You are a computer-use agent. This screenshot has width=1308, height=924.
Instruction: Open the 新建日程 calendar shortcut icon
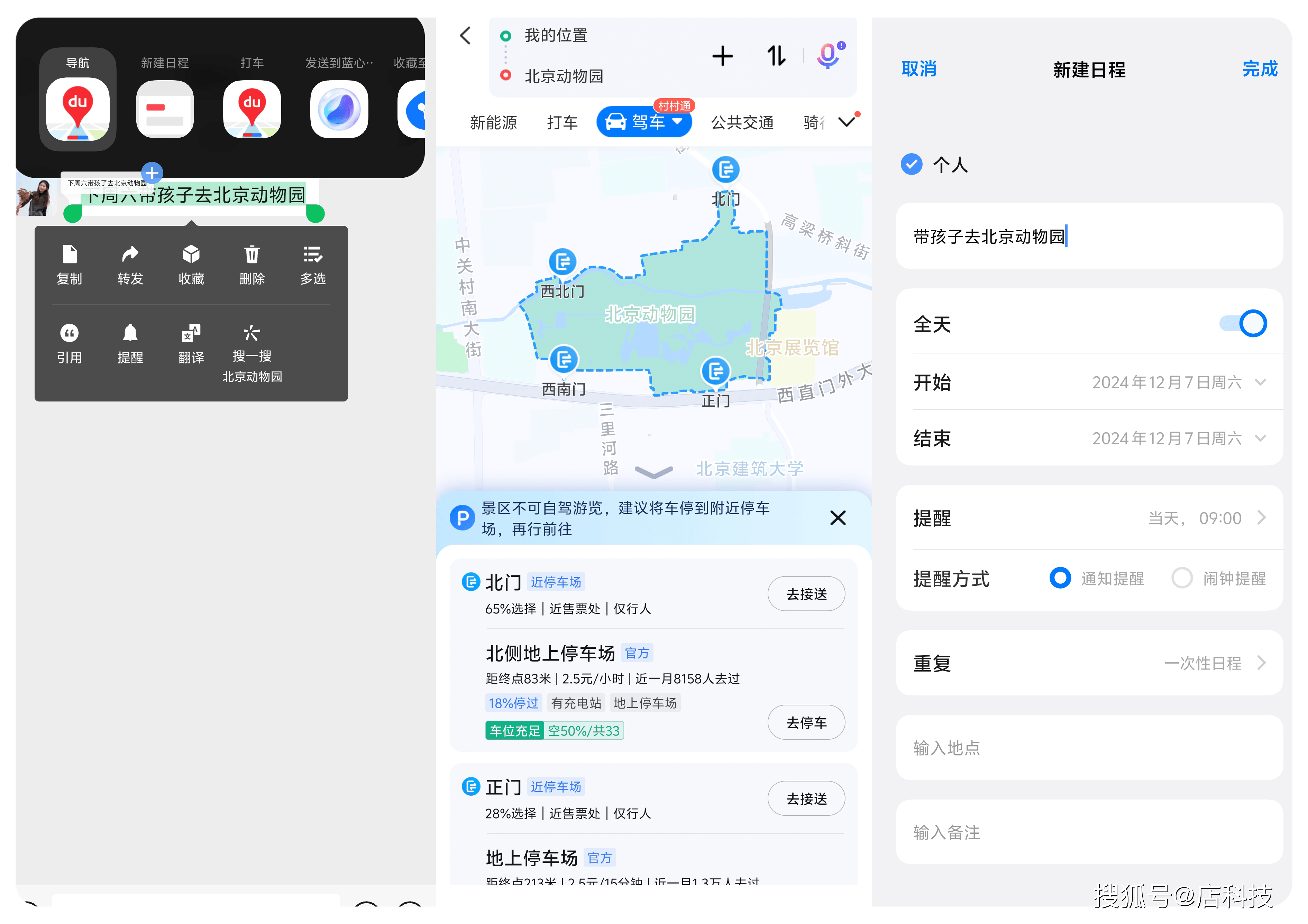click(165, 109)
